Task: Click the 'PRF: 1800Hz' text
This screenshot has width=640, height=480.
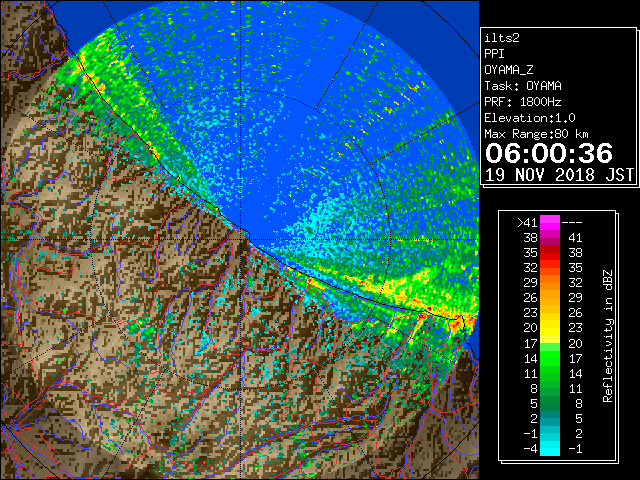Action: coord(523,102)
